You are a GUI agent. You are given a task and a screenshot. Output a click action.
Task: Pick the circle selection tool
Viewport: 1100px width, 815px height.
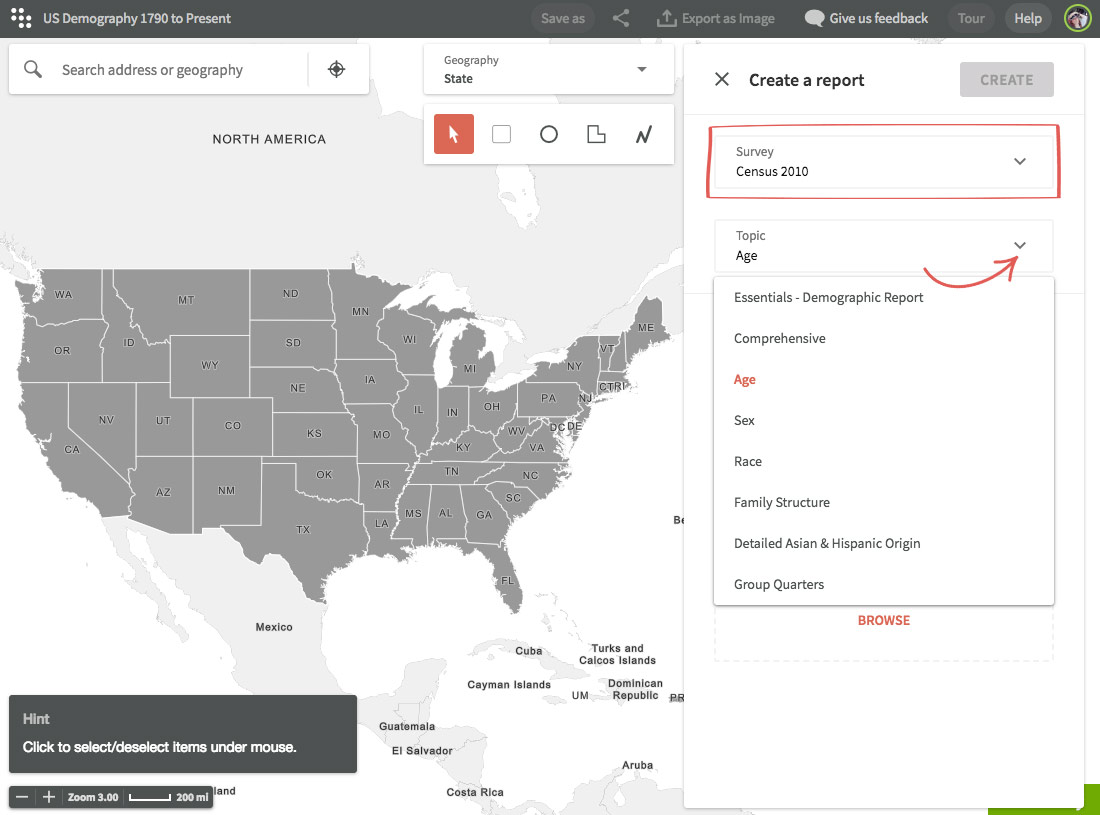point(549,134)
